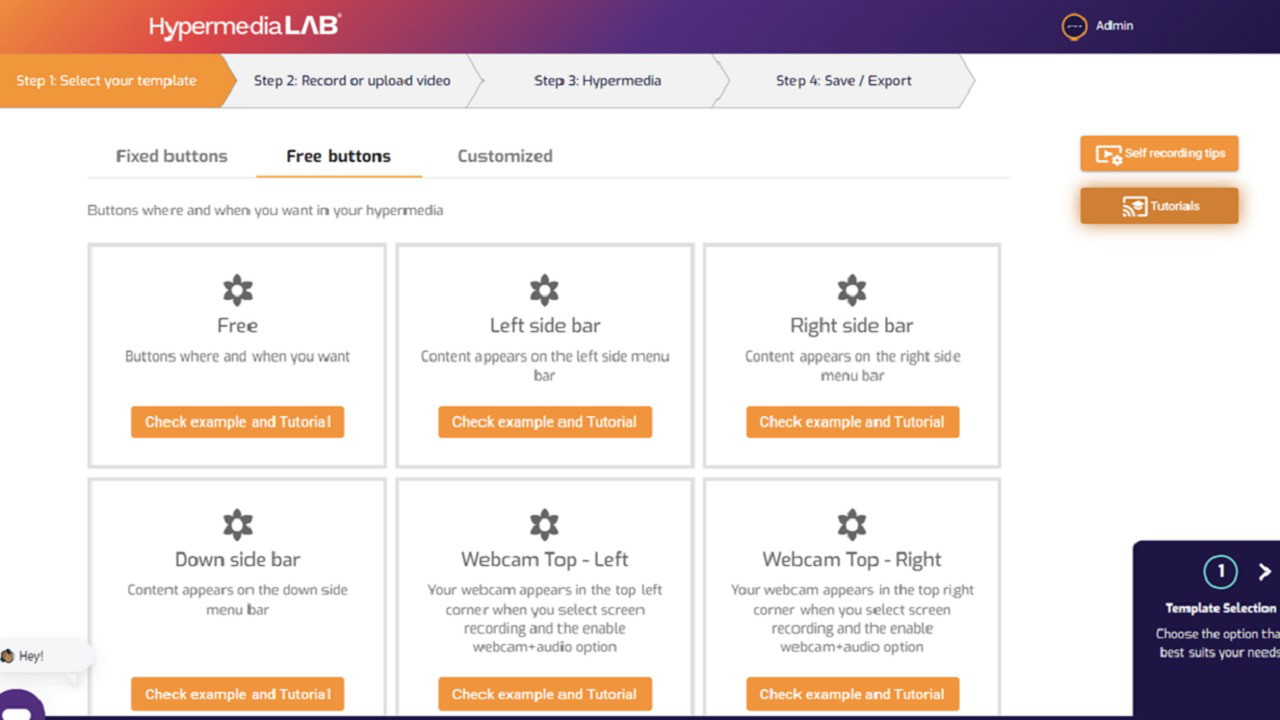Click the Left side bar template icon

coord(544,291)
